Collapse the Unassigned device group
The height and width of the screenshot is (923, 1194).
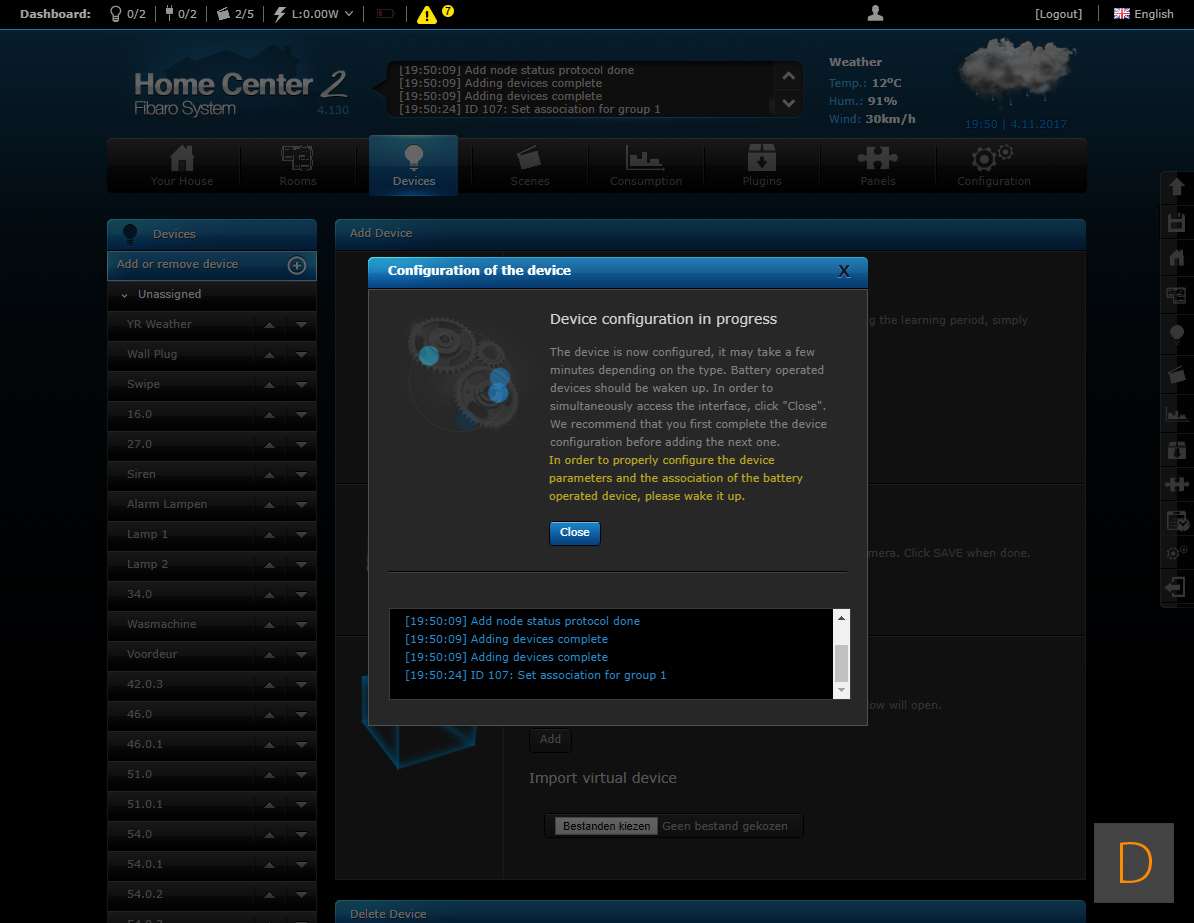click(125, 295)
